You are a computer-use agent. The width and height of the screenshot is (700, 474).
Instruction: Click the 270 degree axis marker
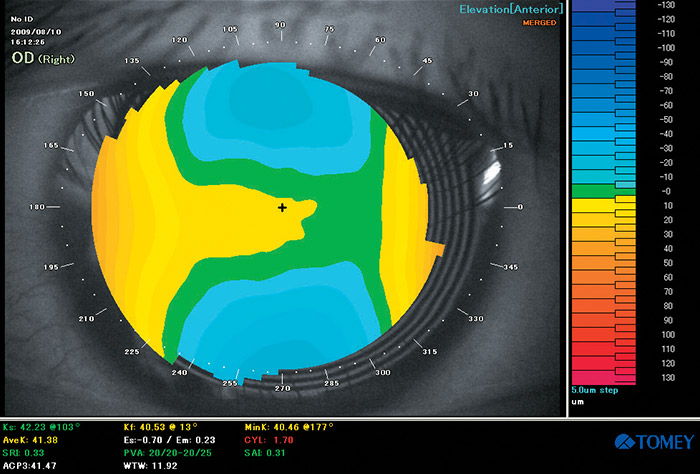[283, 388]
